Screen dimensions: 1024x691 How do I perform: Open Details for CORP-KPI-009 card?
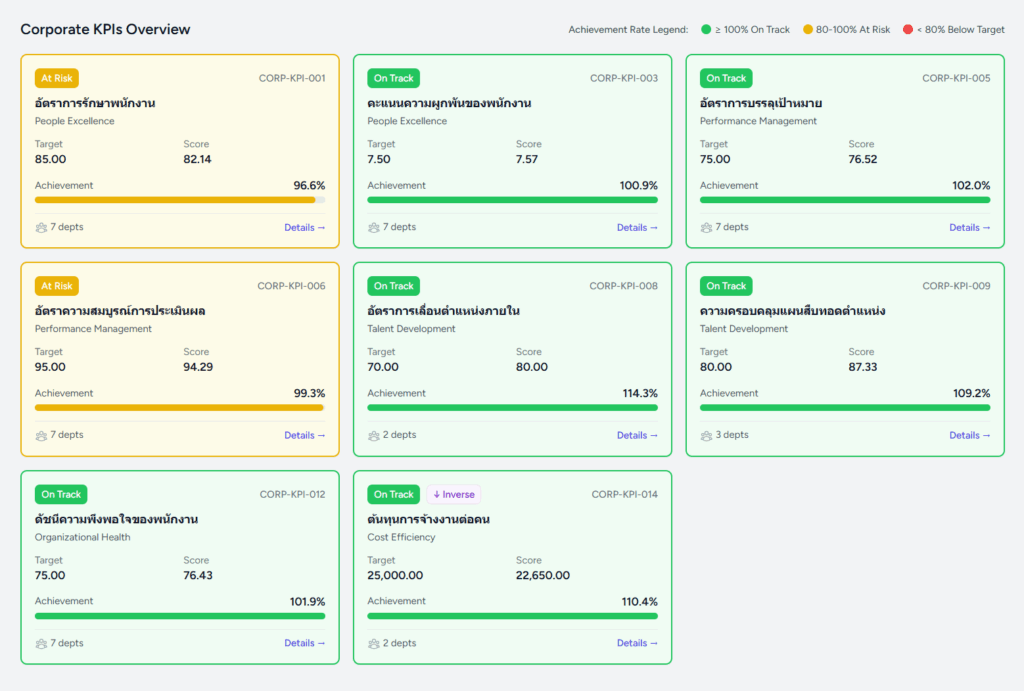pos(969,436)
